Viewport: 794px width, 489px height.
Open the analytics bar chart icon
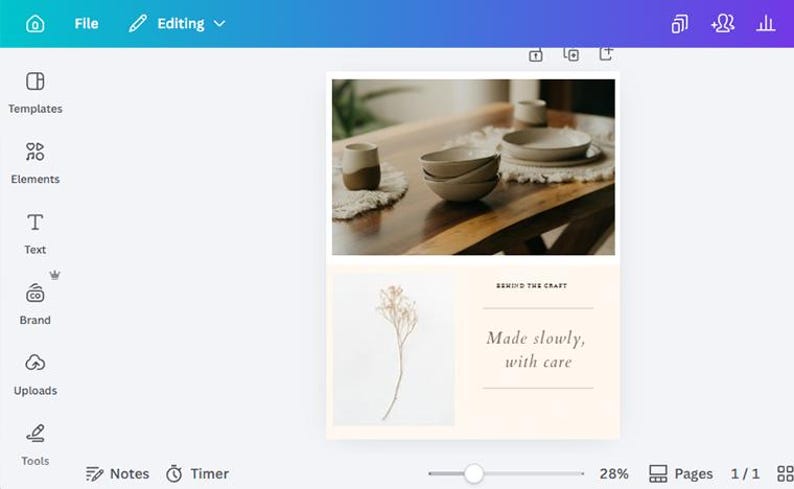(x=766, y=24)
